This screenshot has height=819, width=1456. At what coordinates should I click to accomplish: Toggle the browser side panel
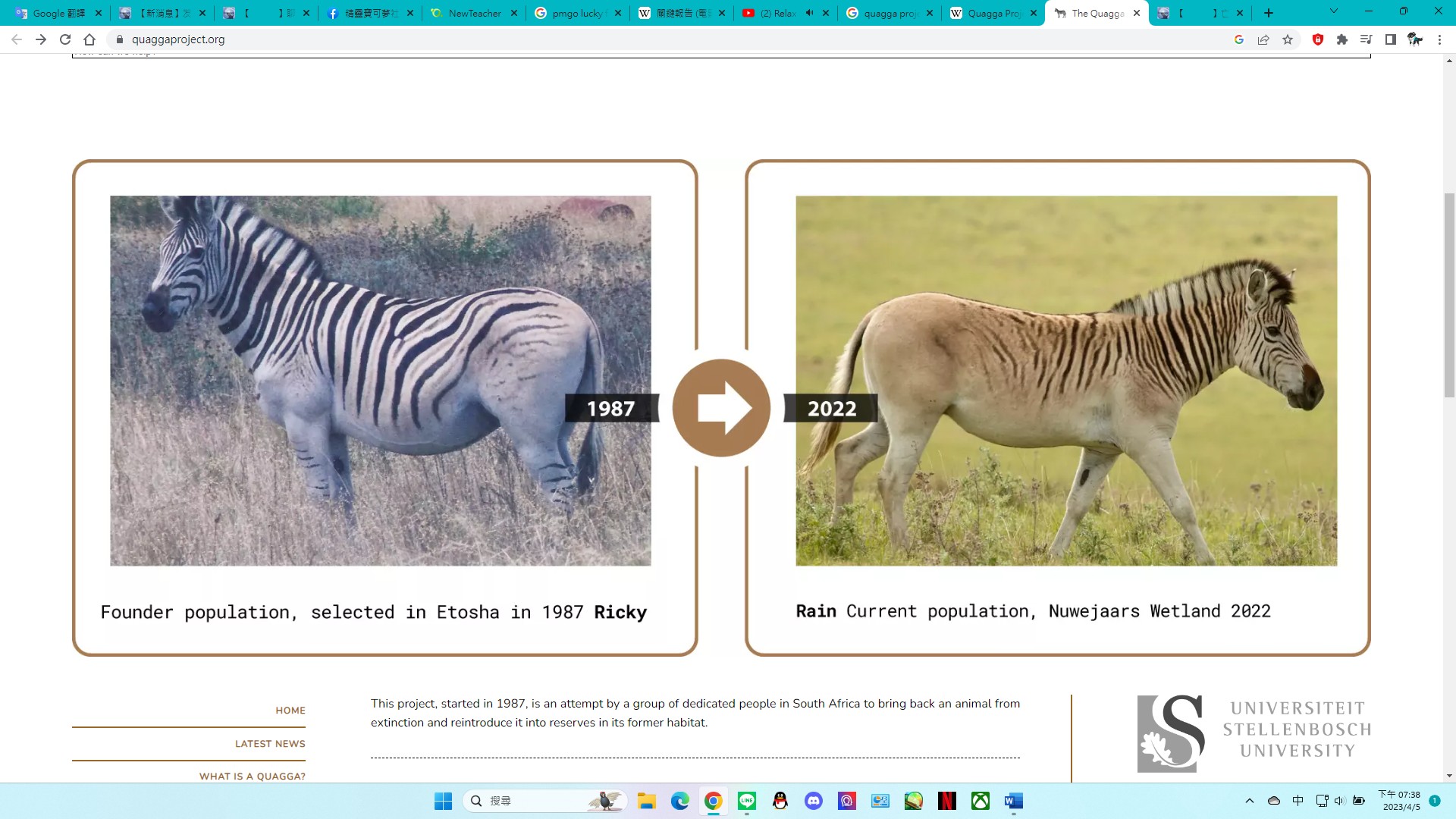[x=1391, y=39]
